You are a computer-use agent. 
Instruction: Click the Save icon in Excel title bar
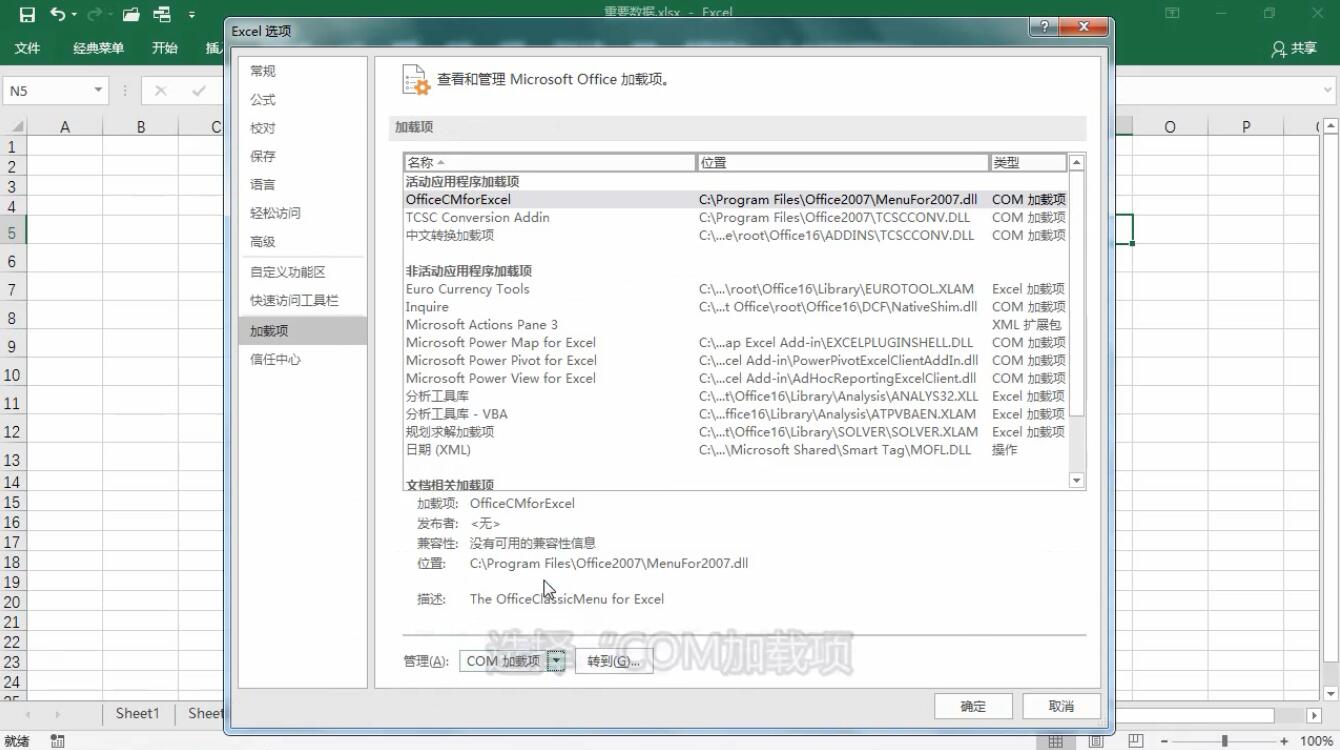(x=27, y=14)
